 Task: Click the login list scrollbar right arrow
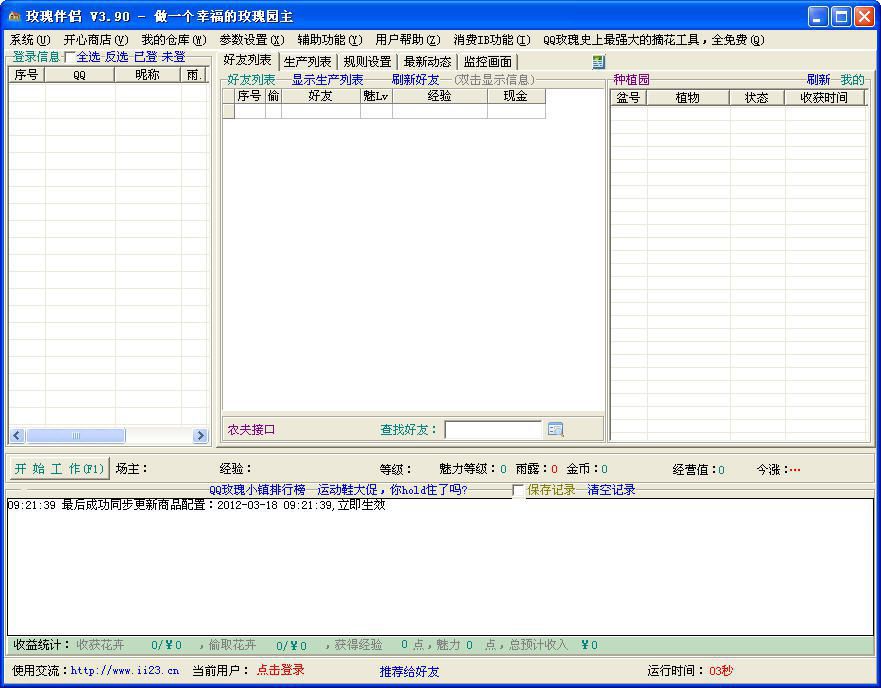coord(200,436)
